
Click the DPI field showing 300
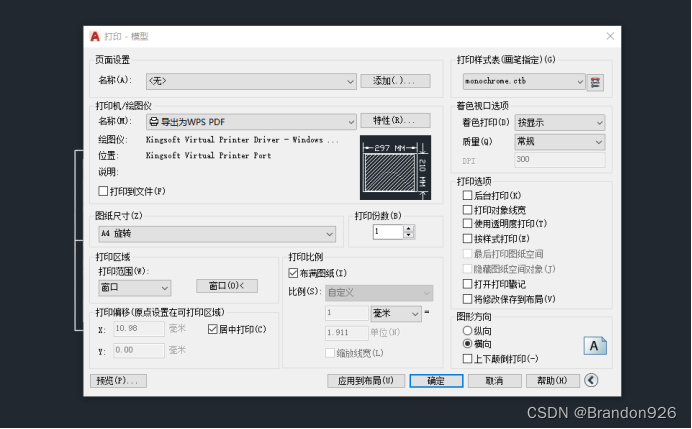[560, 160]
